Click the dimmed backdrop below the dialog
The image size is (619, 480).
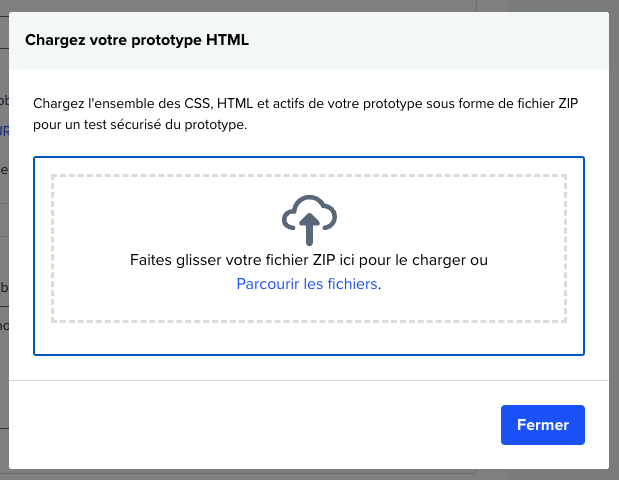click(300, 474)
